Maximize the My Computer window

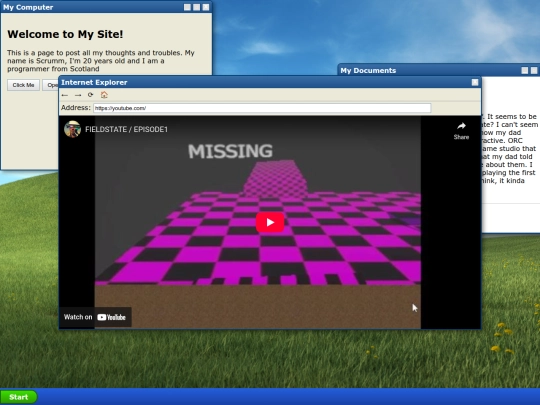(196, 7)
